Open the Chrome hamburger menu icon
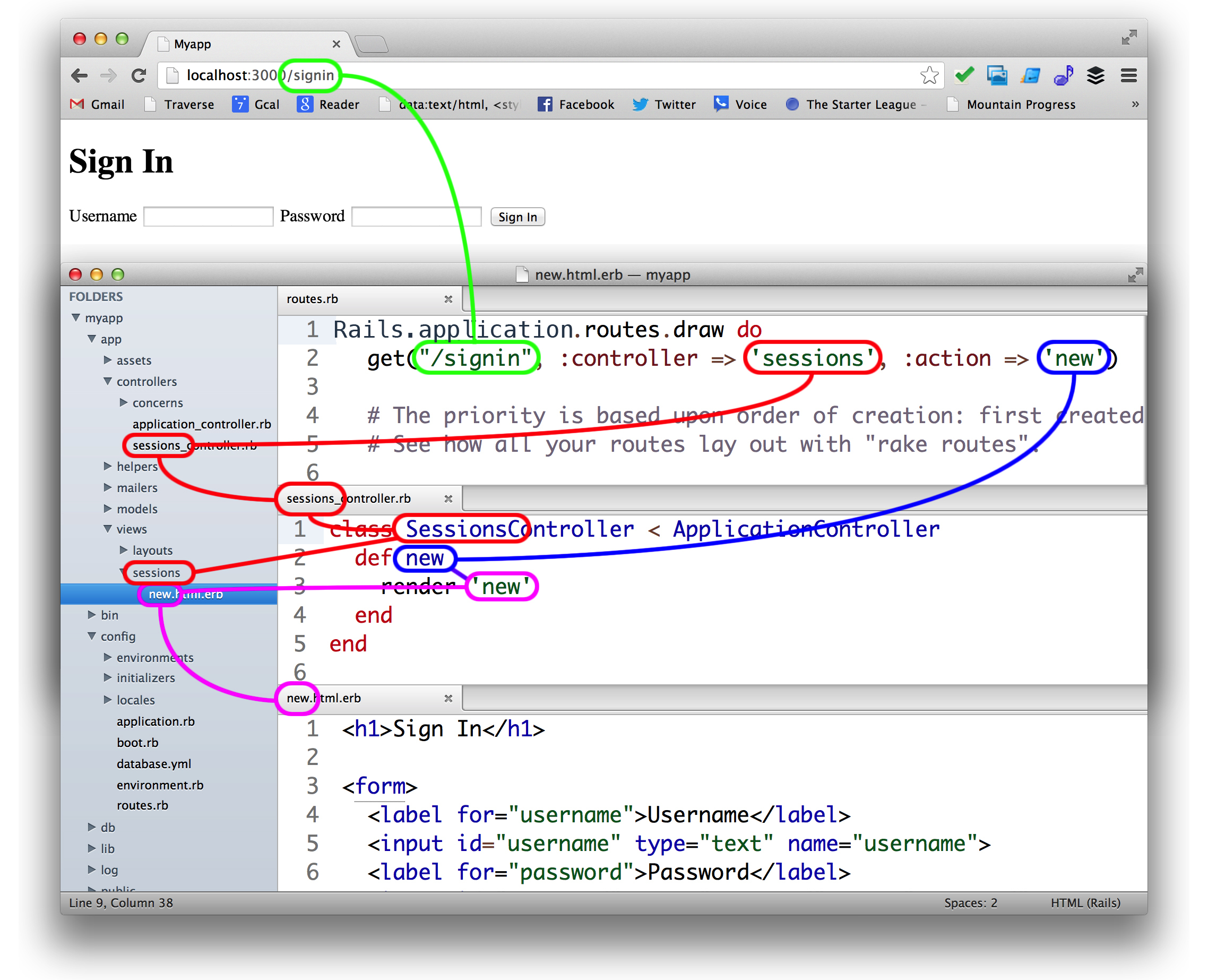1208x980 pixels. 1128,75
